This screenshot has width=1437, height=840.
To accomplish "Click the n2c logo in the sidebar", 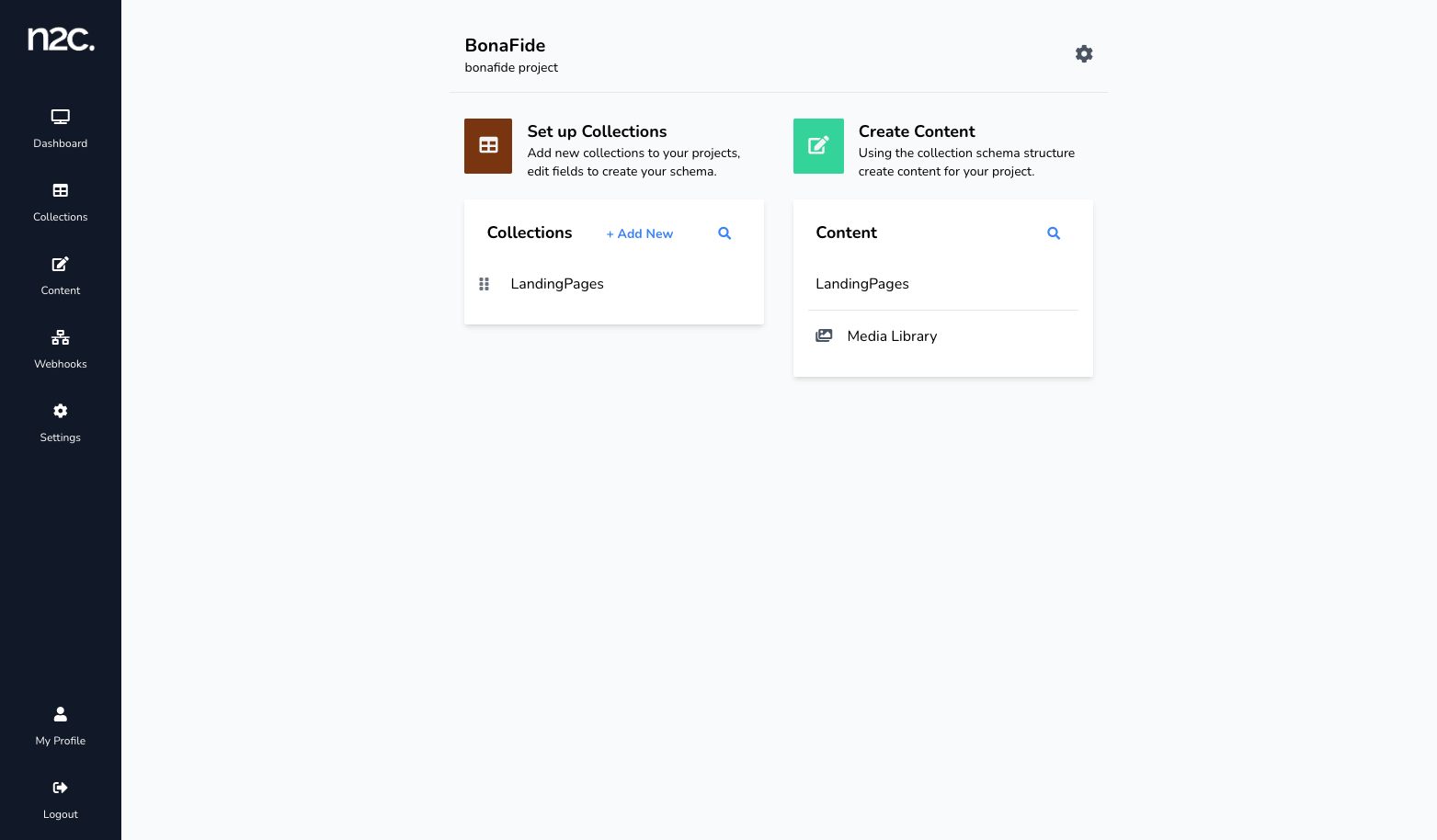I will pos(61,39).
